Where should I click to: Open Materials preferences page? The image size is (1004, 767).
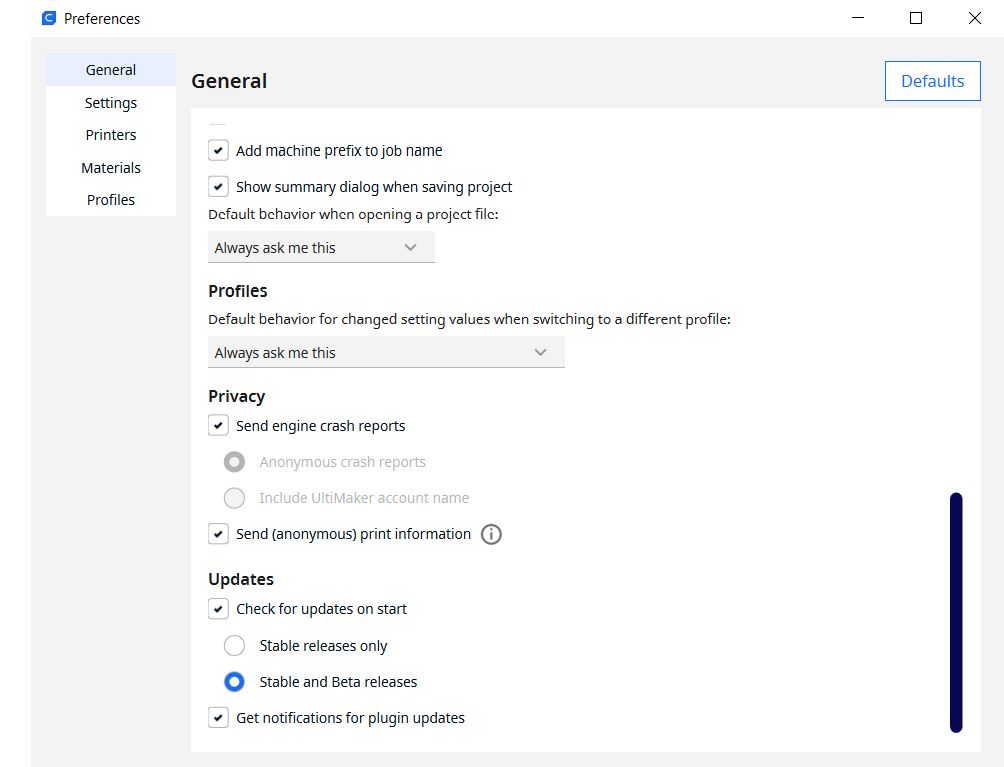[x=111, y=168]
